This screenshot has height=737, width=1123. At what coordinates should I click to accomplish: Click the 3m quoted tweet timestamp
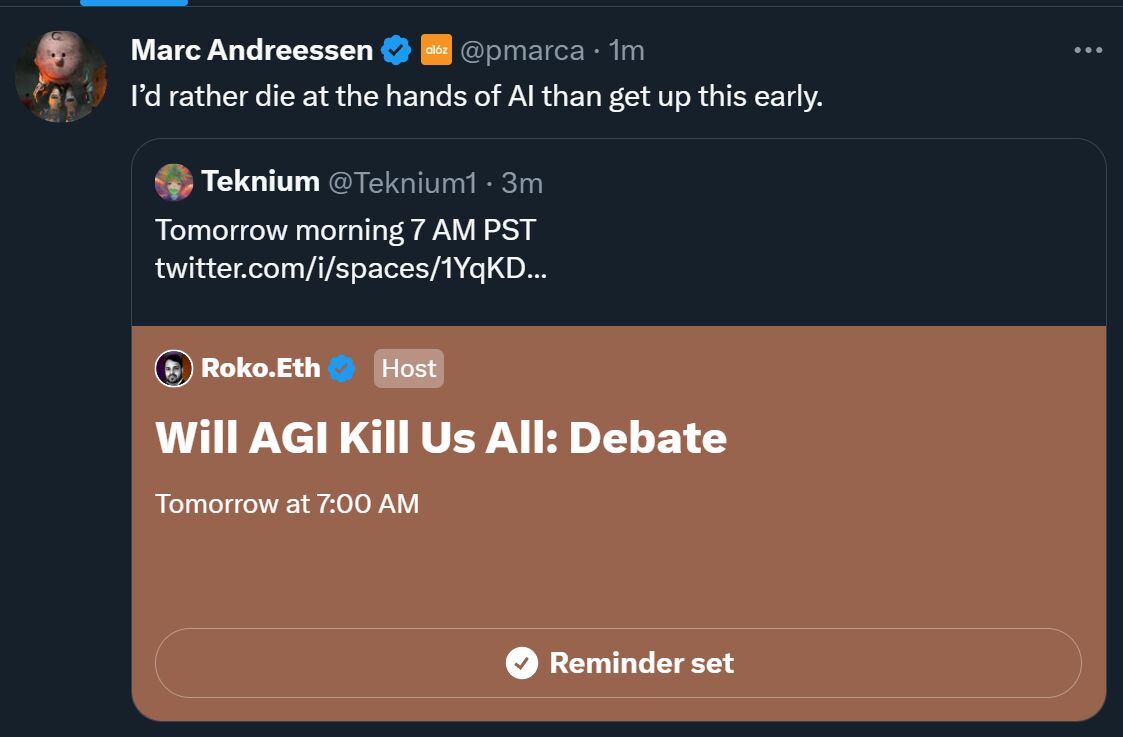[x=522, y=183]
